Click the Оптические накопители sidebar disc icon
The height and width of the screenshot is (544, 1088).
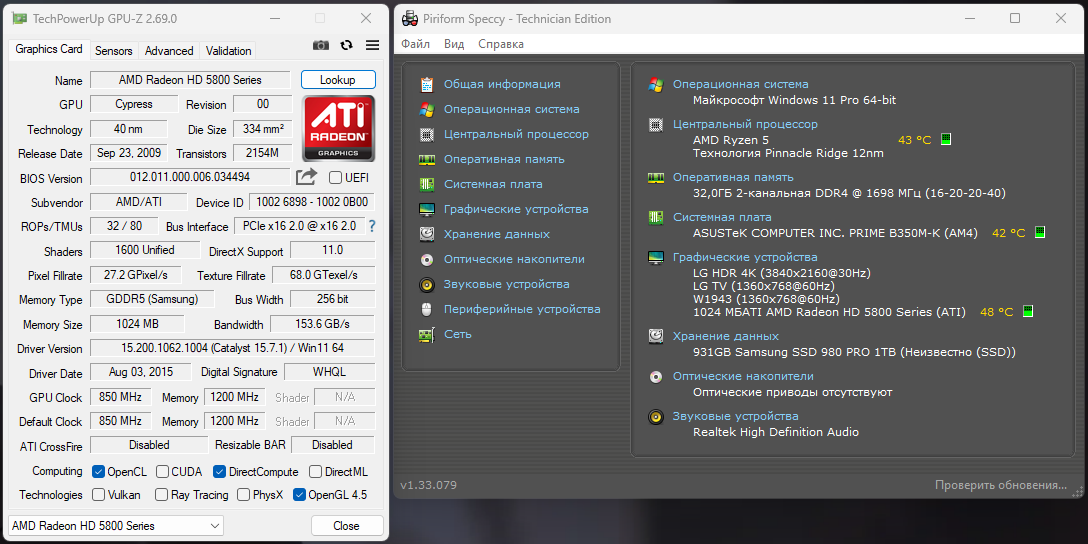point(427,260)
